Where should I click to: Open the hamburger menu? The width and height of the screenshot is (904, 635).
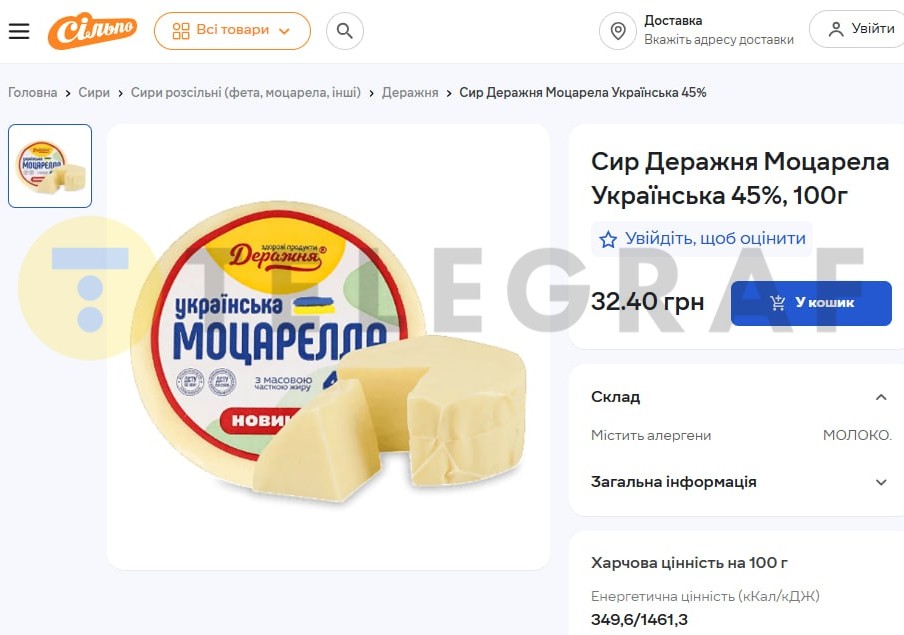pyautogui.click(x=18, y=31)
